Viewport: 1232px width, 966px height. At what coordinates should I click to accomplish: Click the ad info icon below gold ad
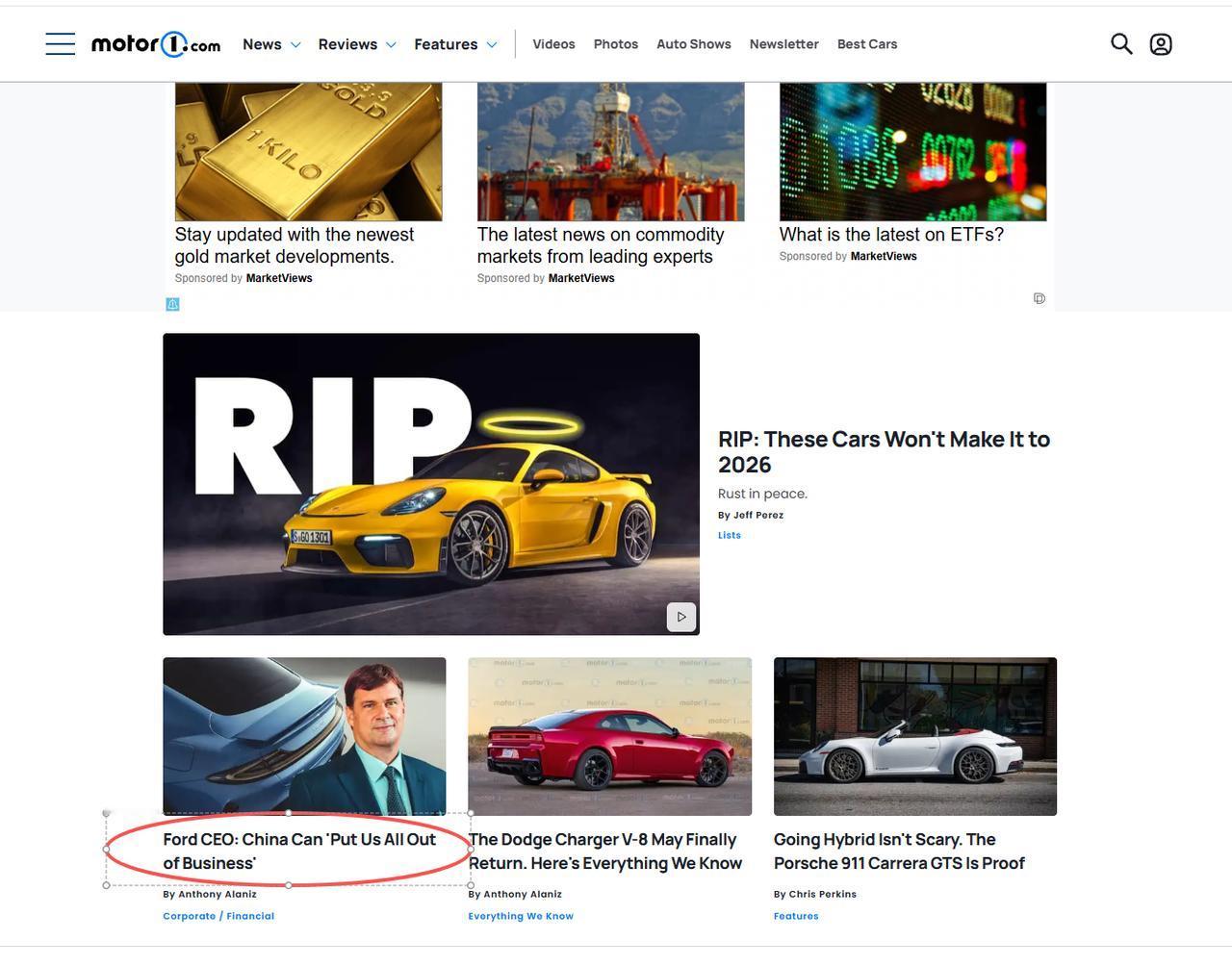[x=173, y=304]
